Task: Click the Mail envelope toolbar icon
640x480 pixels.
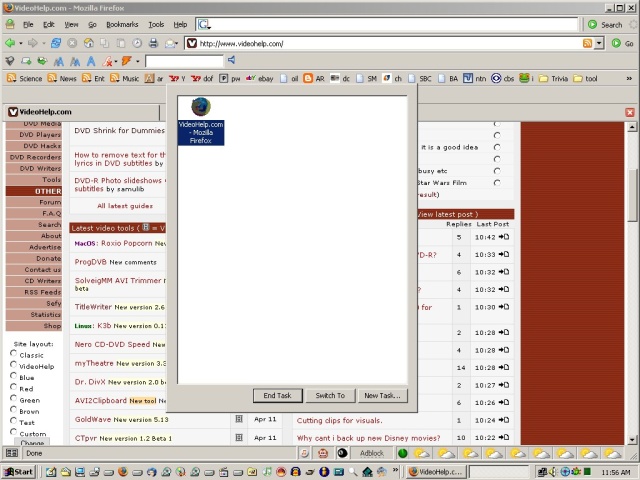Action: (169, 43)
